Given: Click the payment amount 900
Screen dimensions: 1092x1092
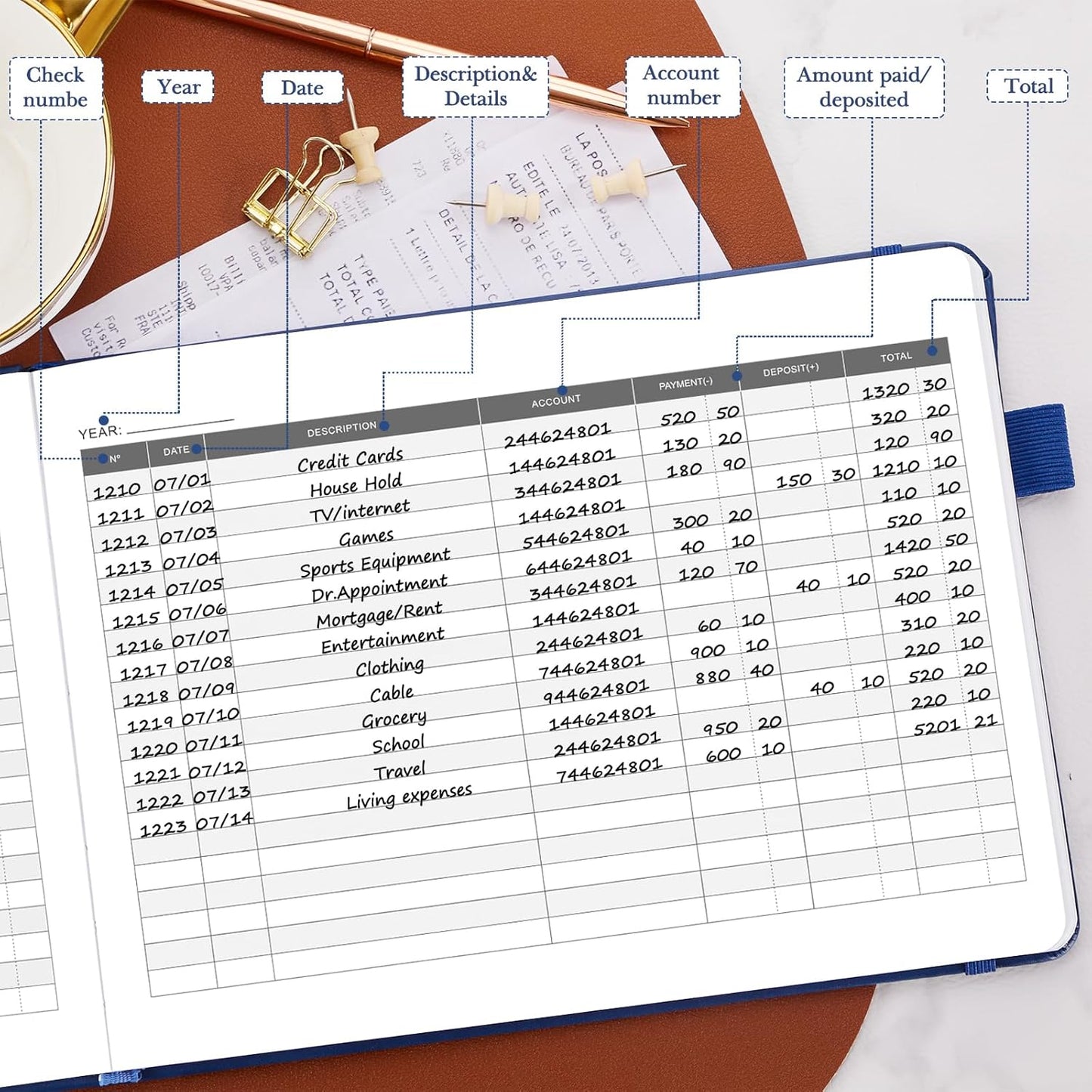Looking at the screenshot, I should tap(707, 651).
